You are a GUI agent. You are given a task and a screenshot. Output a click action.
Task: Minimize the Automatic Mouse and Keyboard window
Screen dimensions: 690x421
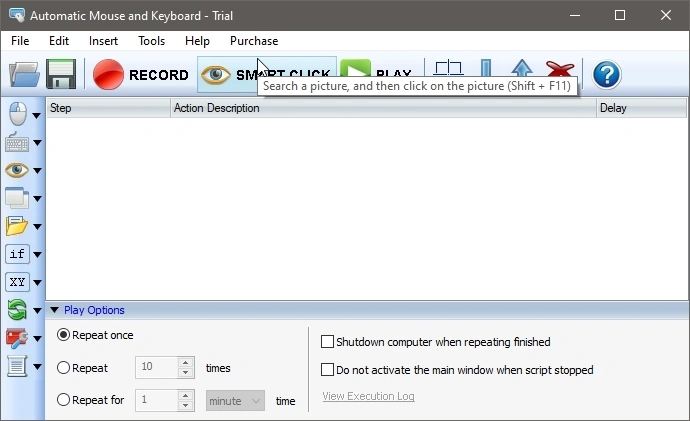click(x=575, y=15)
